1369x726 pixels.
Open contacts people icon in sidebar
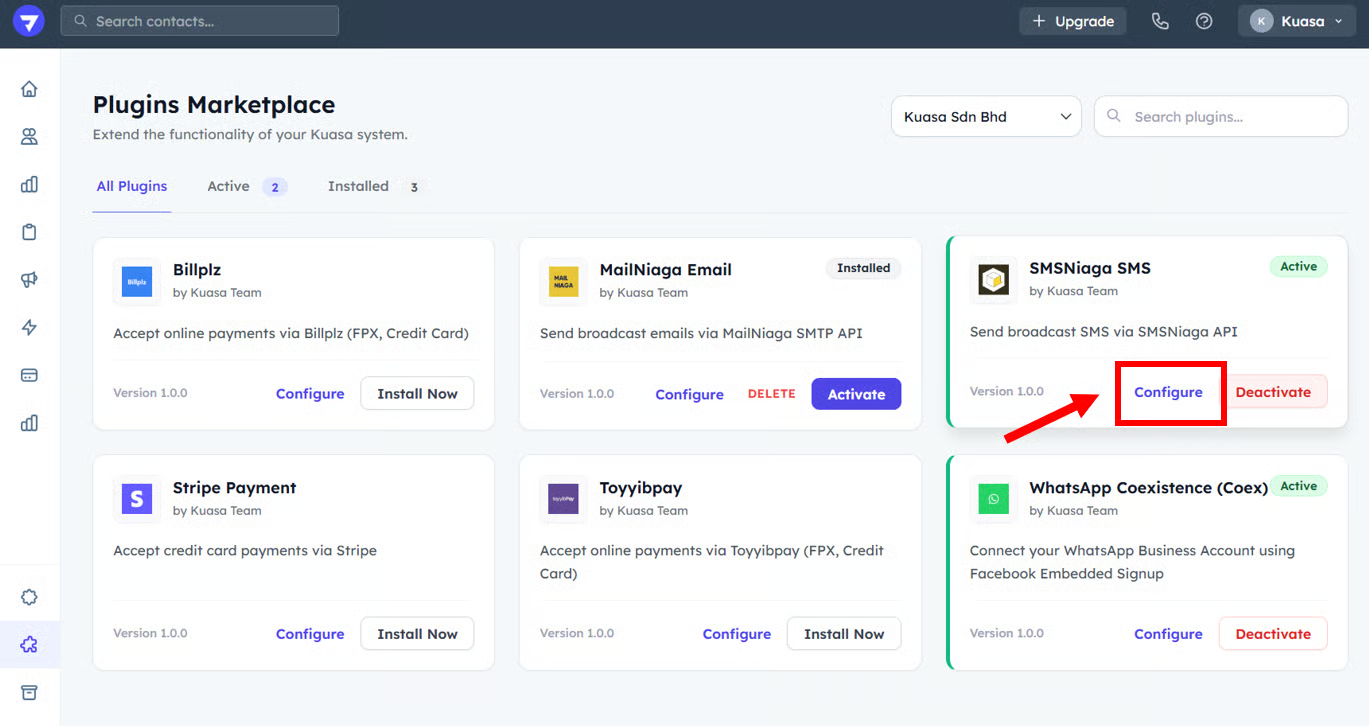coord(29,137)
